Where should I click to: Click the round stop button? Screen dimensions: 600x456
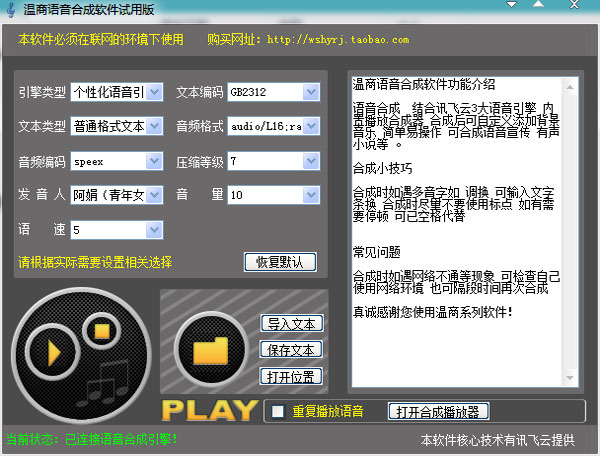click(x=102, y=331)
